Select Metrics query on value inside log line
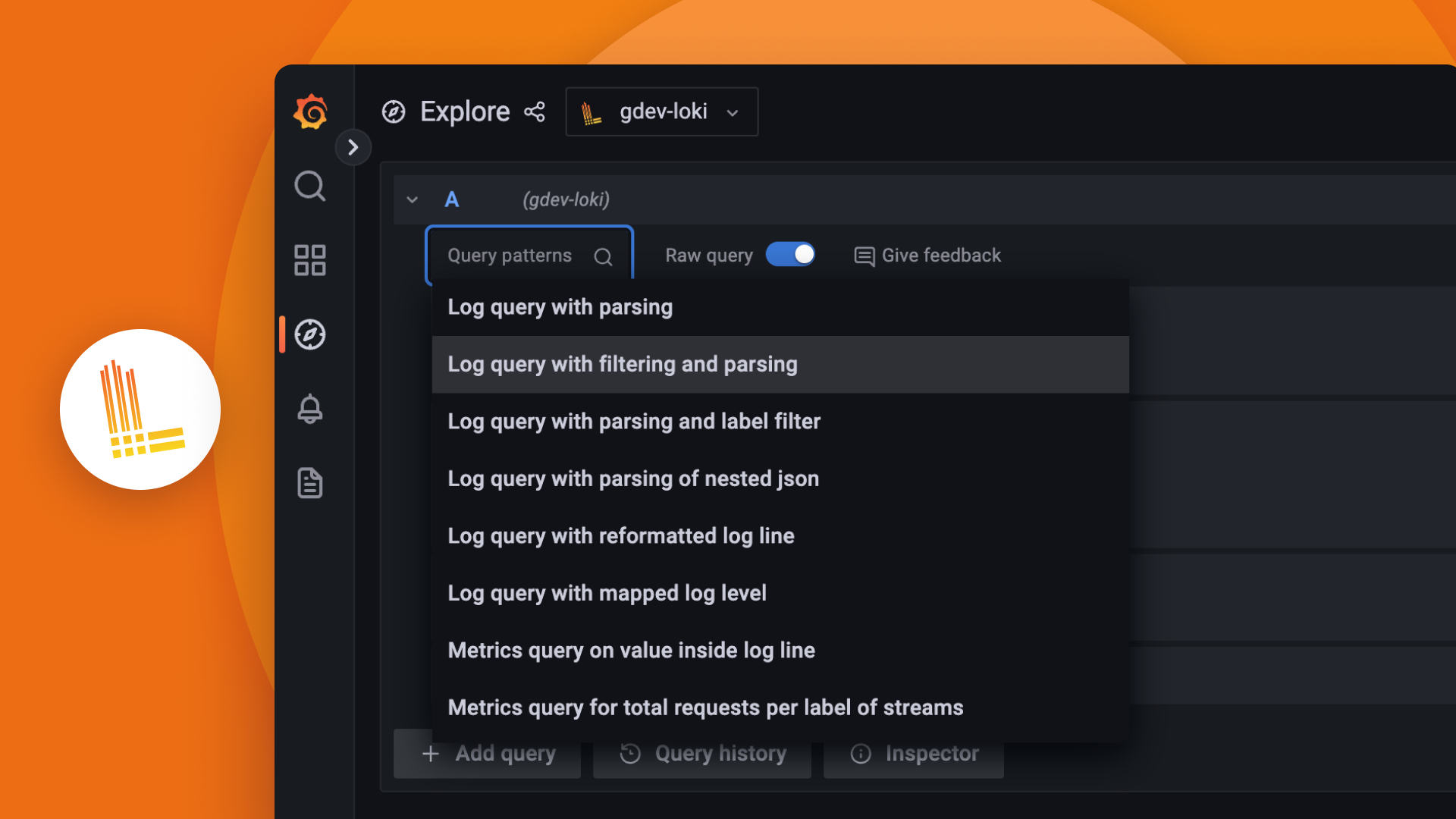The height and width of the screenshot is (819, 1456). [x=631, y=650]
